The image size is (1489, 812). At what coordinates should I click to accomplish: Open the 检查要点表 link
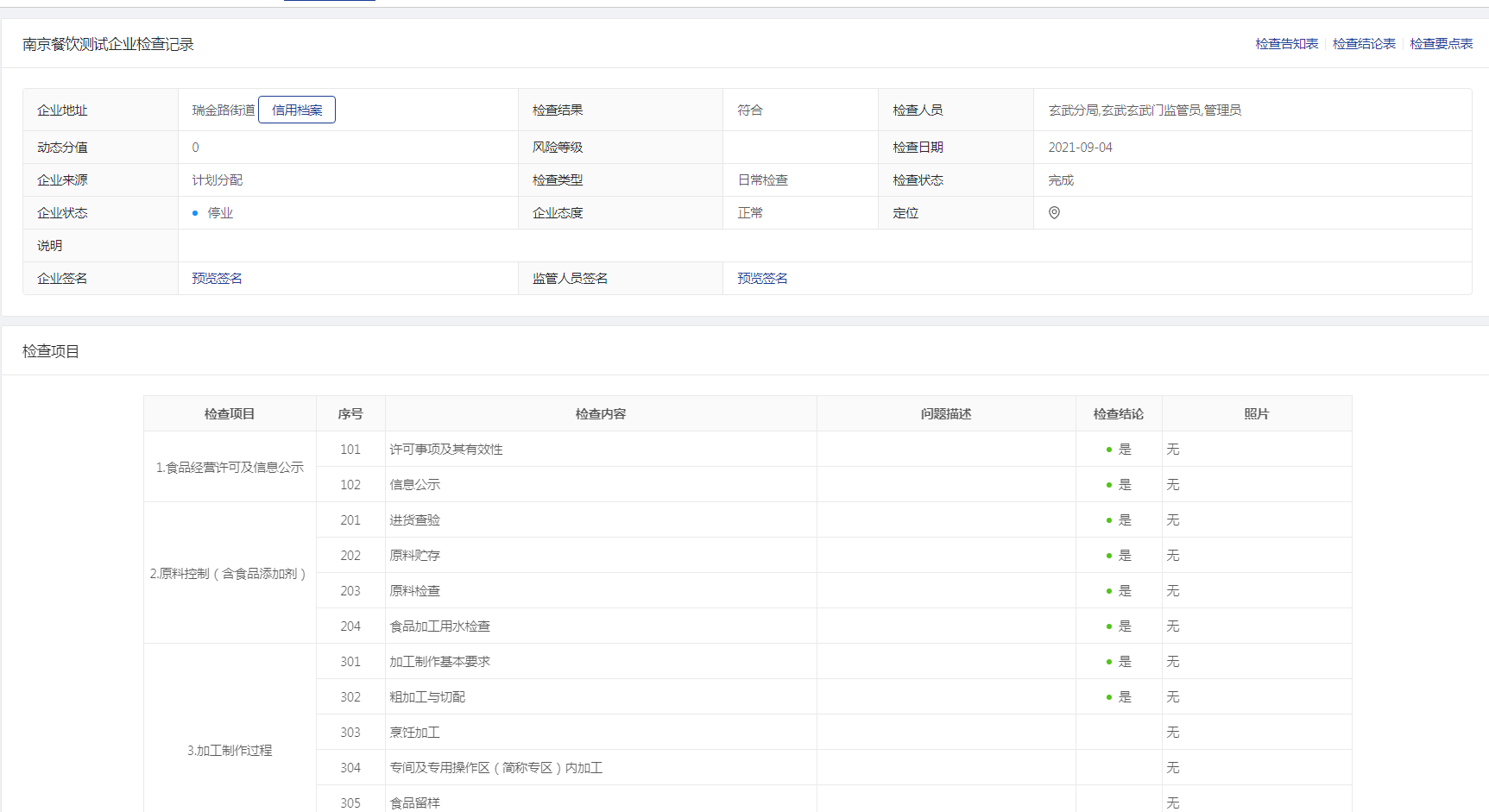pos(1441,44)
